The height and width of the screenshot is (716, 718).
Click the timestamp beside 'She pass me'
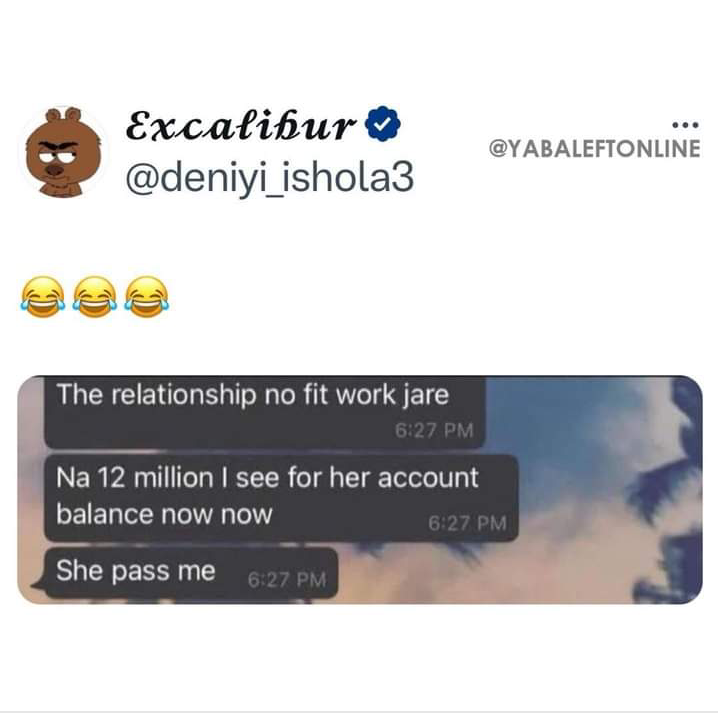[x=287, y=580]
